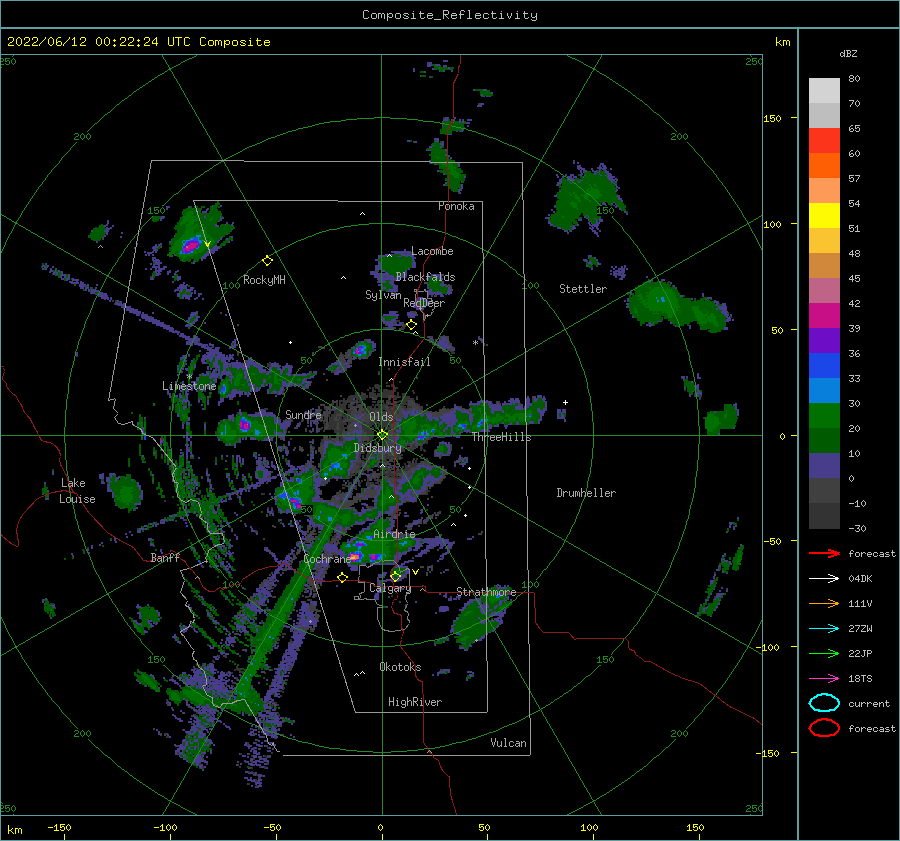
Task: Click the Sylvan map label
Action: click(383, 295)
